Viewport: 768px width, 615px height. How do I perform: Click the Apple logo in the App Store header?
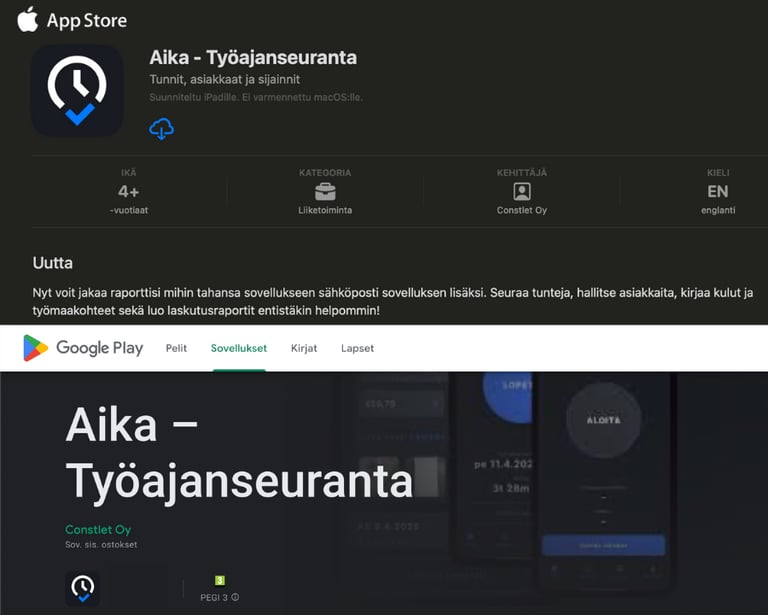point(28,20)
